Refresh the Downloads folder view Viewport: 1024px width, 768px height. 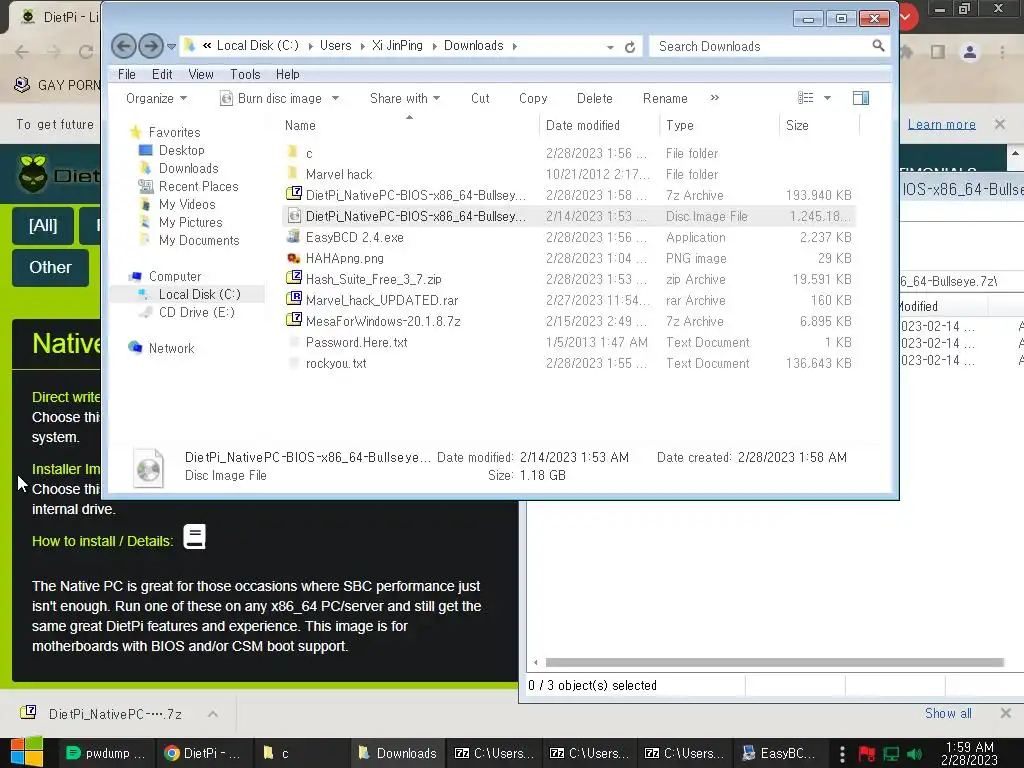(630, 47)
